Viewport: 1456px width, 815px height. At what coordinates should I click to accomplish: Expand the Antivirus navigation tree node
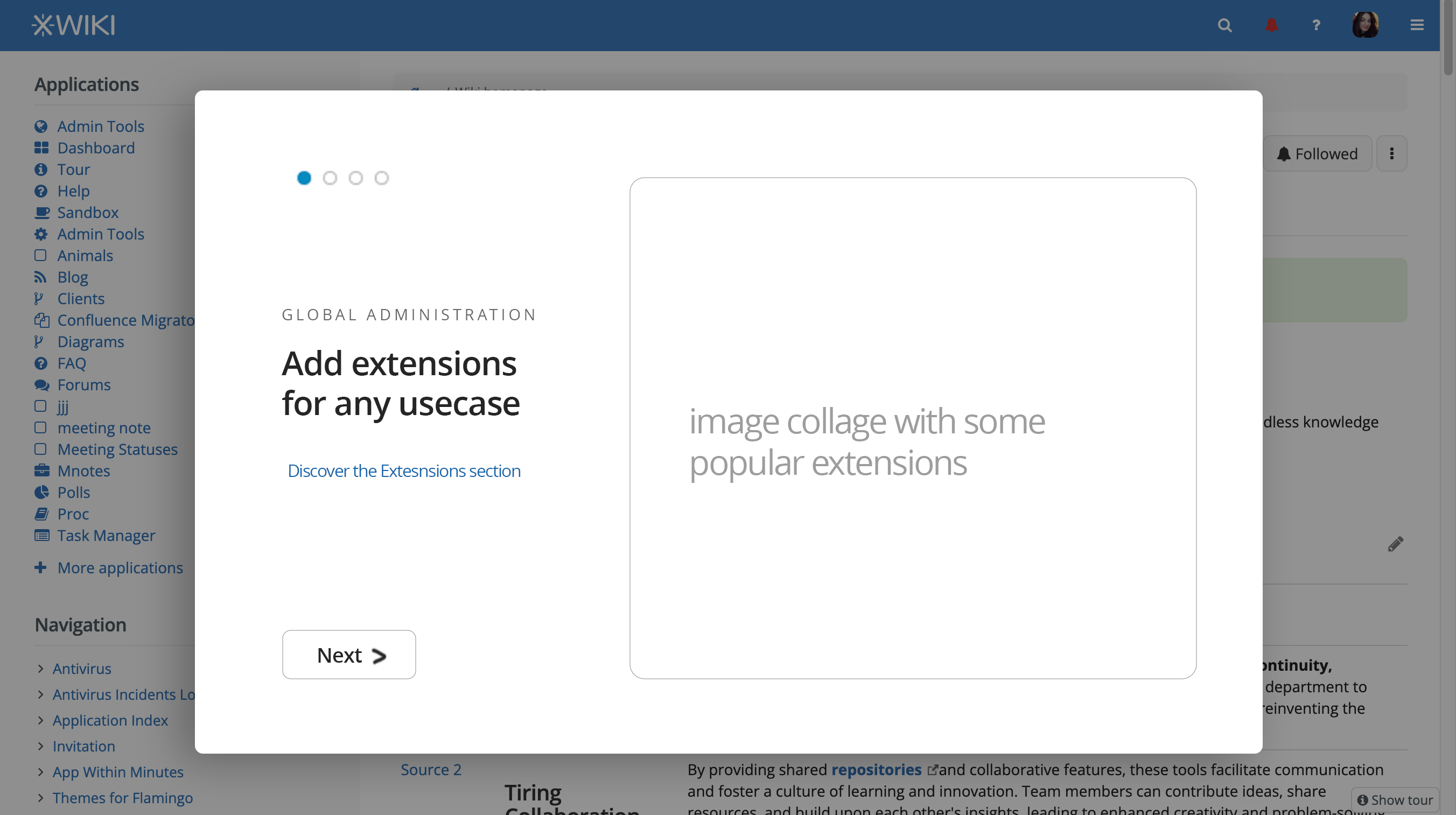click(x=41, y=669)
